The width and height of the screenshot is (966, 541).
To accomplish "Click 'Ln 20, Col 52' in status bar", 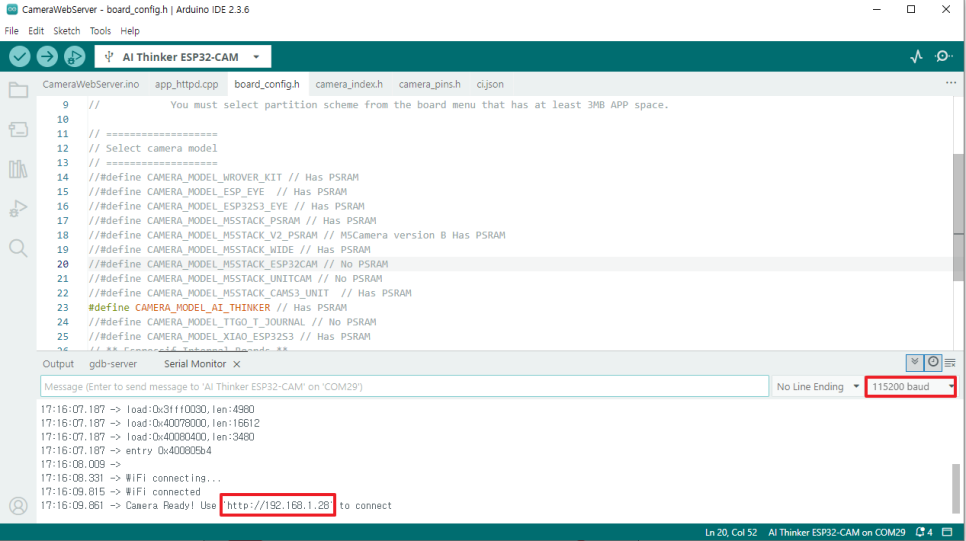I will click(x=731, y=532).
